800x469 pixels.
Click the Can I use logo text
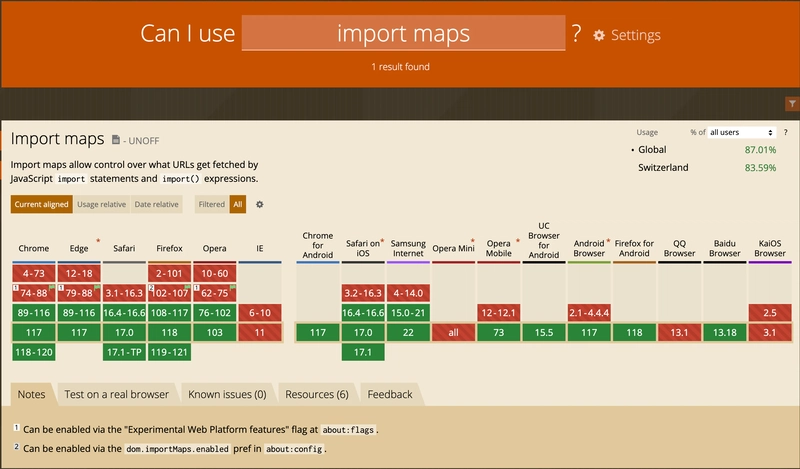coord(187,34)
